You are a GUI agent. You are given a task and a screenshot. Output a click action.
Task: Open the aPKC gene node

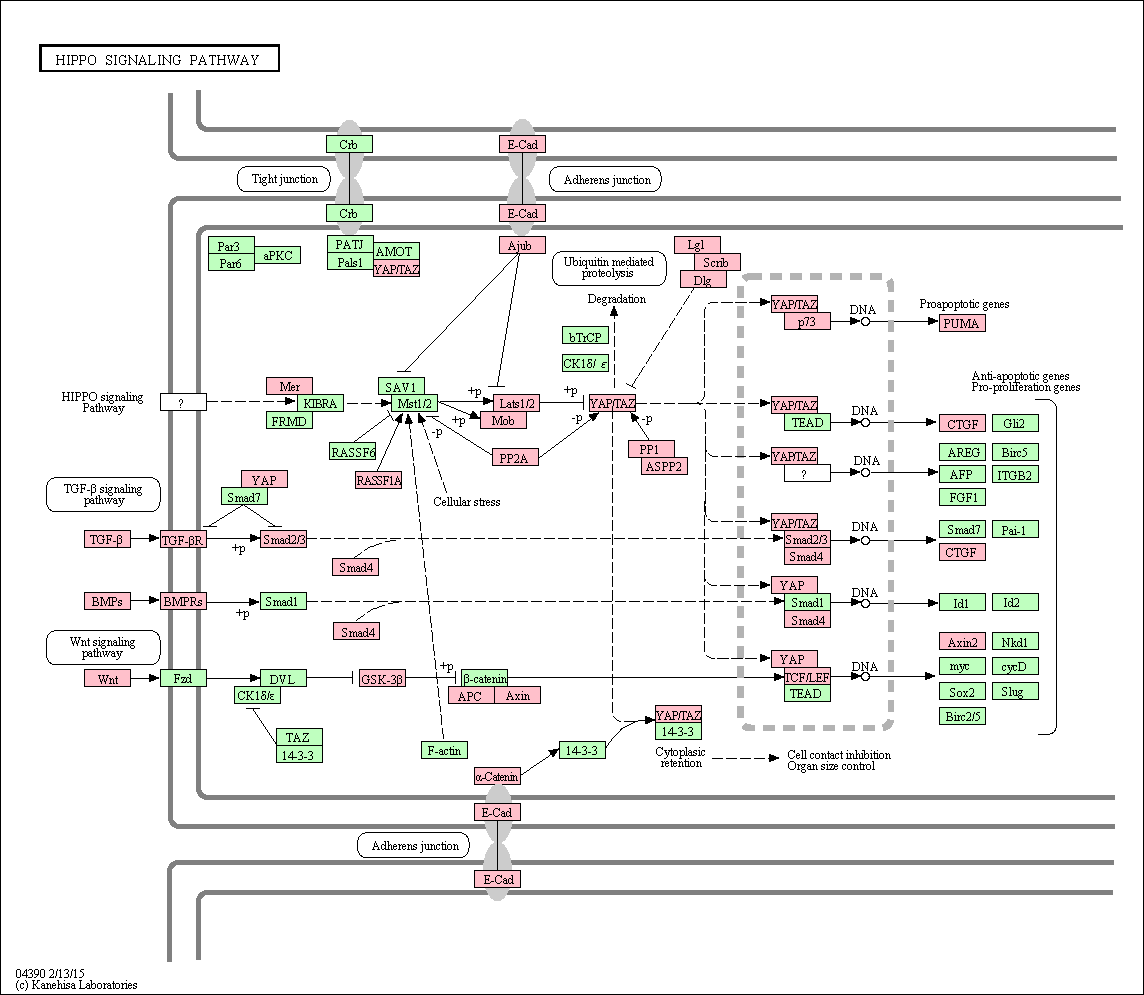coord(278,255)
